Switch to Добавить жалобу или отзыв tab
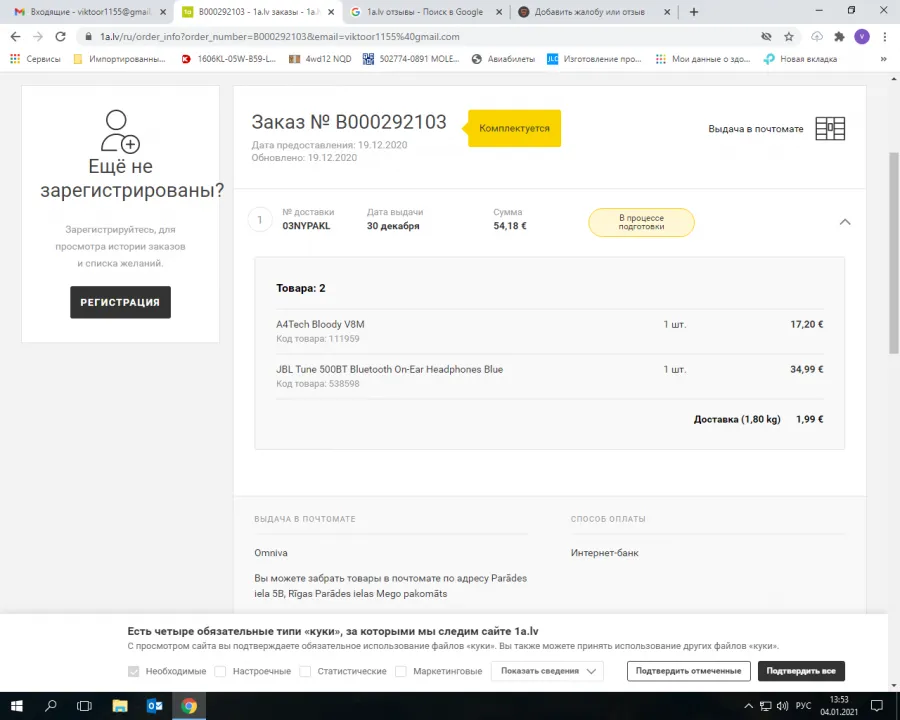This screenshot has height=720, width=900. click(593, 11)
